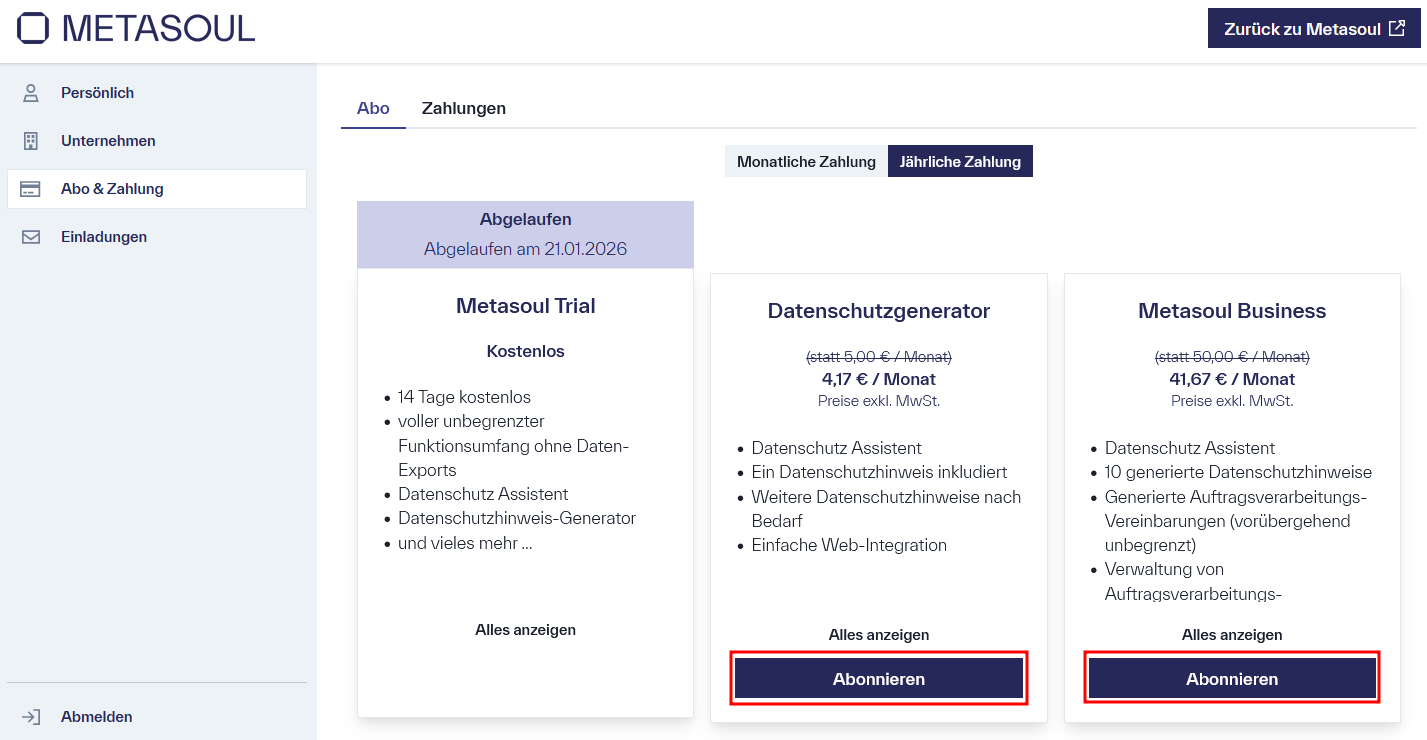Expand Alles anzeigen in Metasoul Trial card
The height and width of the screenshot is (740, 1427).
[x=525, y=630]
